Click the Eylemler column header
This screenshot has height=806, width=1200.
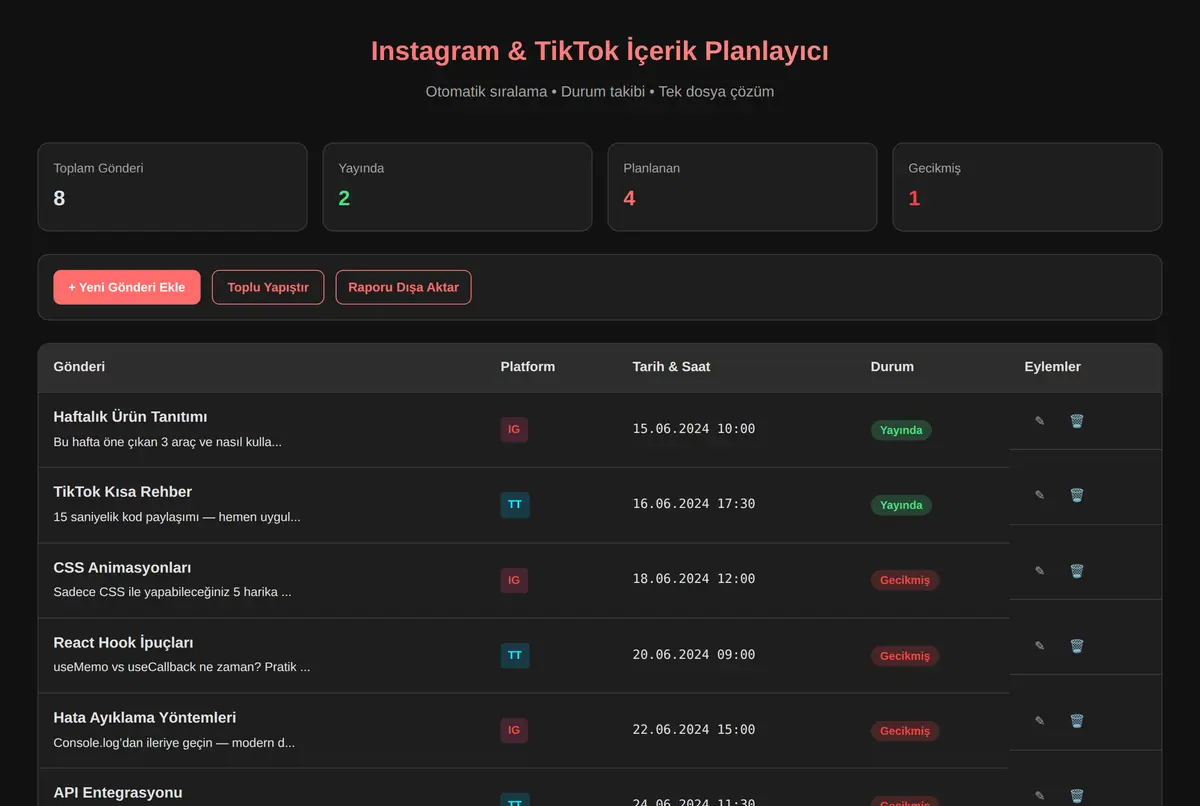[1052, 367]
